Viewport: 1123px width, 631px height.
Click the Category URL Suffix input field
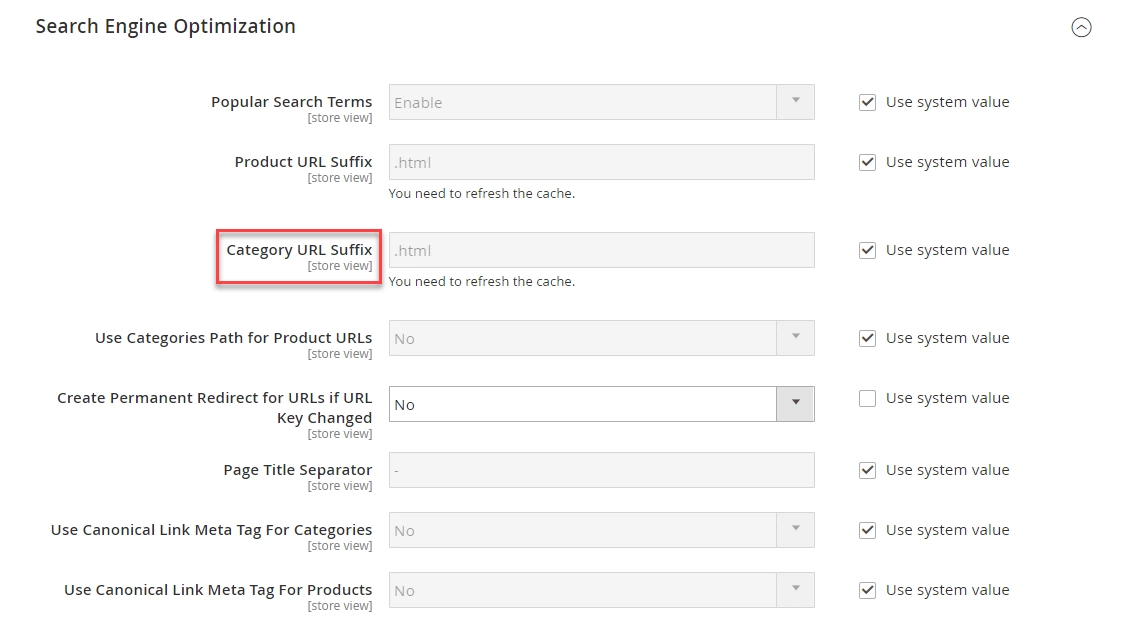pyautogui.click(x=602, y=250)
